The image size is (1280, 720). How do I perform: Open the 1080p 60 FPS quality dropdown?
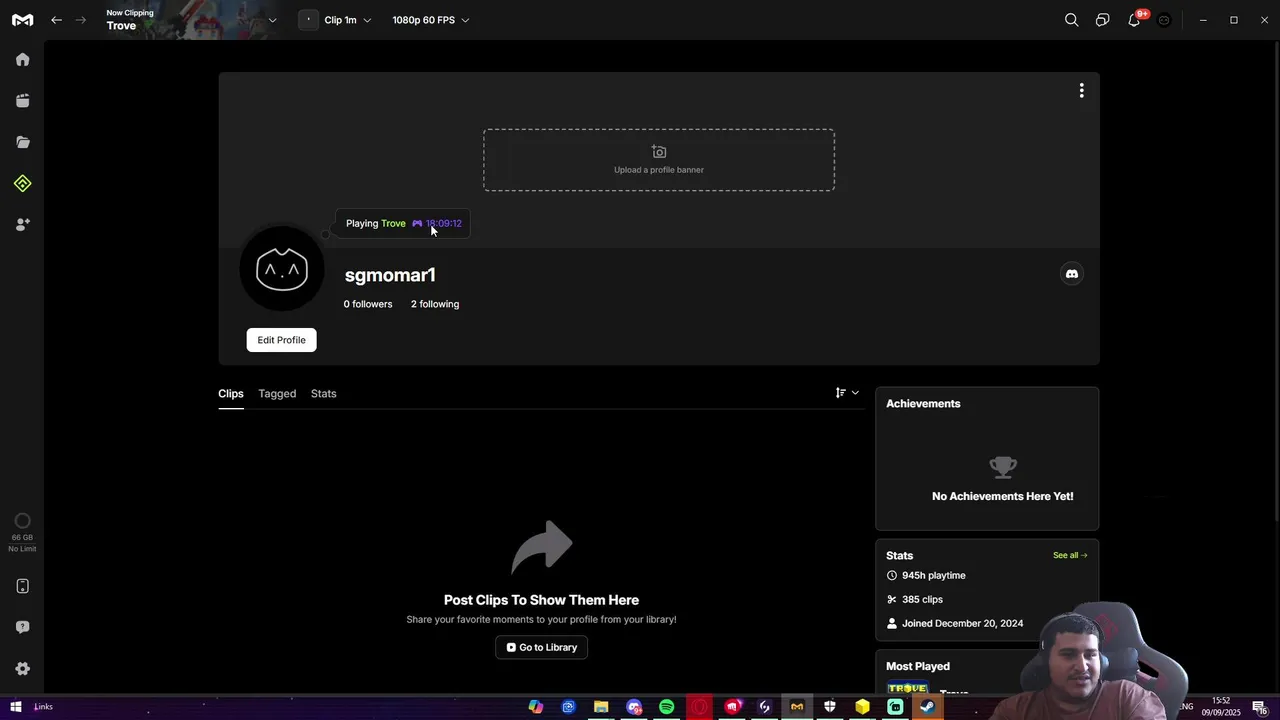(430, 20)
